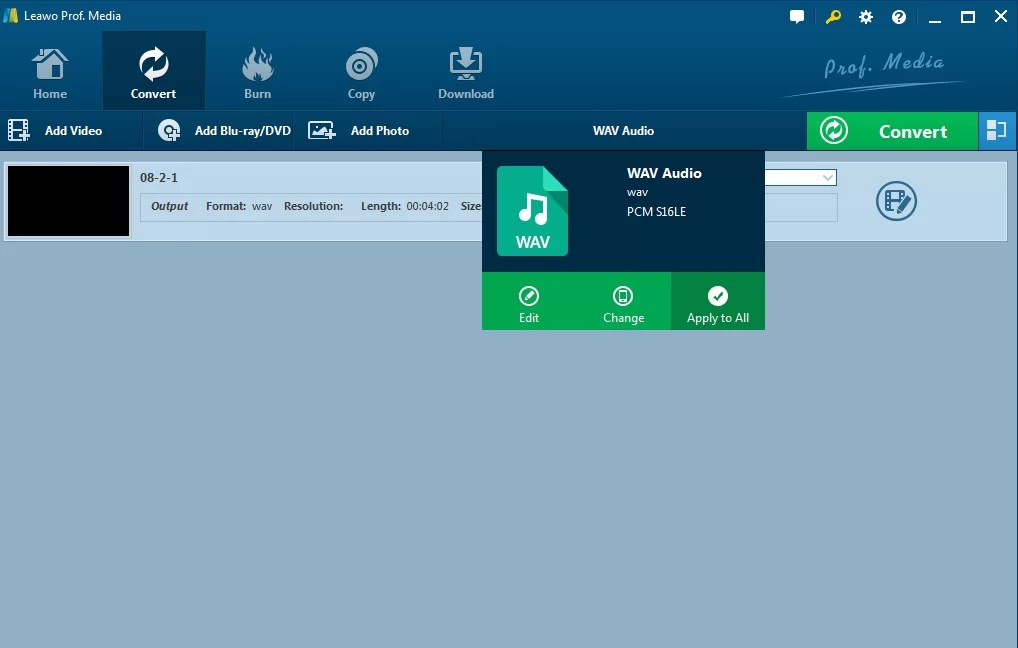This screenshot has width=1018, height=648.
Task: Click the Add Photo icon
Action: [x=322, y=130]
